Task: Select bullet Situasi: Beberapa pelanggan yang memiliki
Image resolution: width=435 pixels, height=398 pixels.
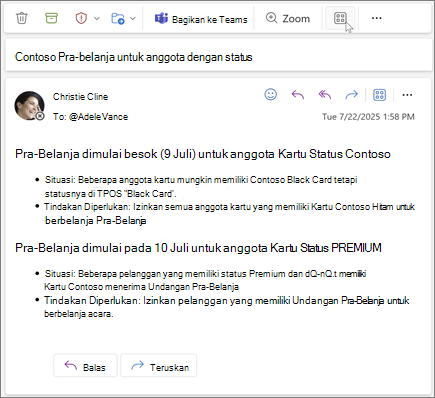Action: pyautogui.click(x=205, y=280)
